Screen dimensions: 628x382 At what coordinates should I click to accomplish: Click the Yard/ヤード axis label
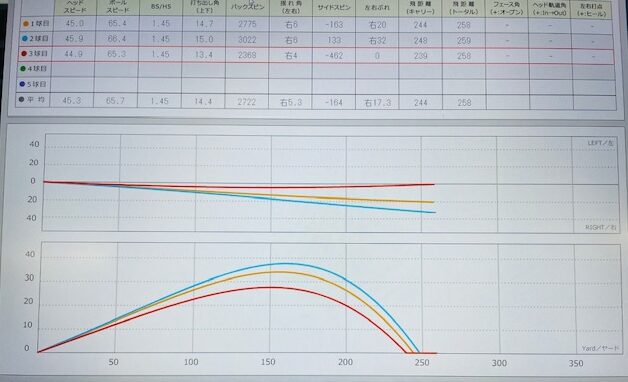(x=600, y=348)
